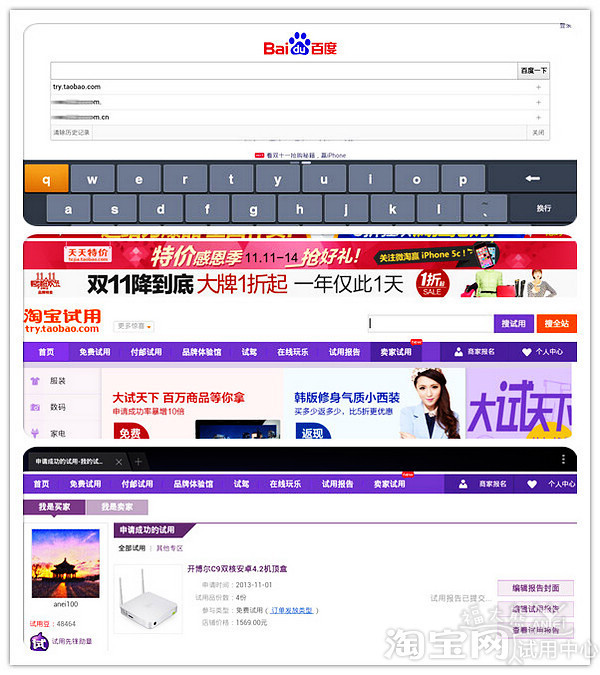Tap the g key on the keyboard
Viewport: 600px width, 675px height.
254,209
